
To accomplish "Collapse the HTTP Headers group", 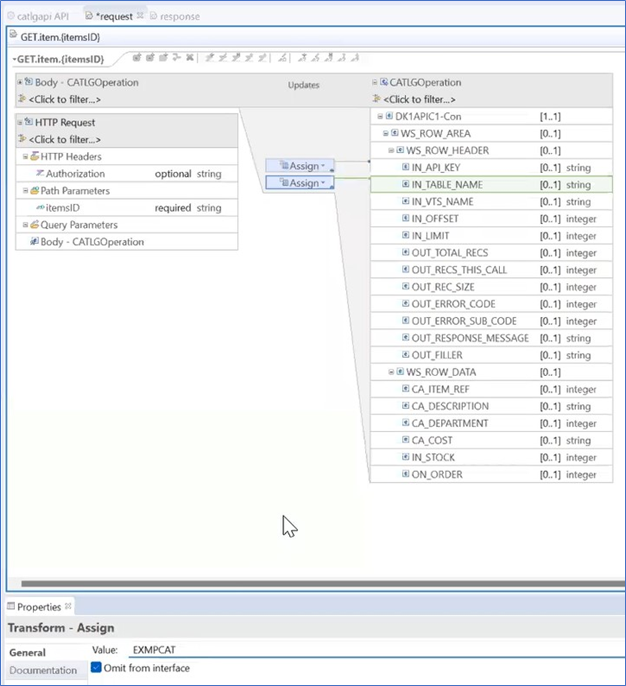I will 25,156.
